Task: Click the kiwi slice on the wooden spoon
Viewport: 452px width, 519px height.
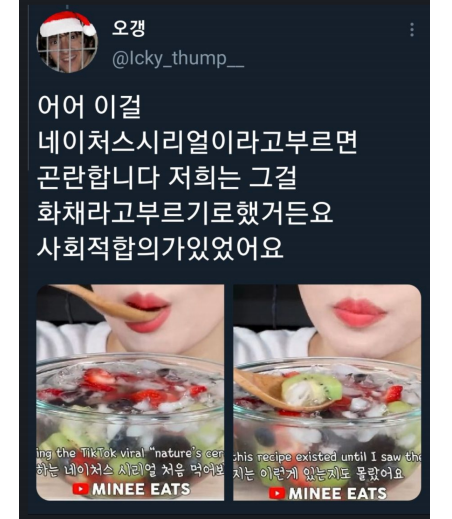Action: click(x=312, y=389)
